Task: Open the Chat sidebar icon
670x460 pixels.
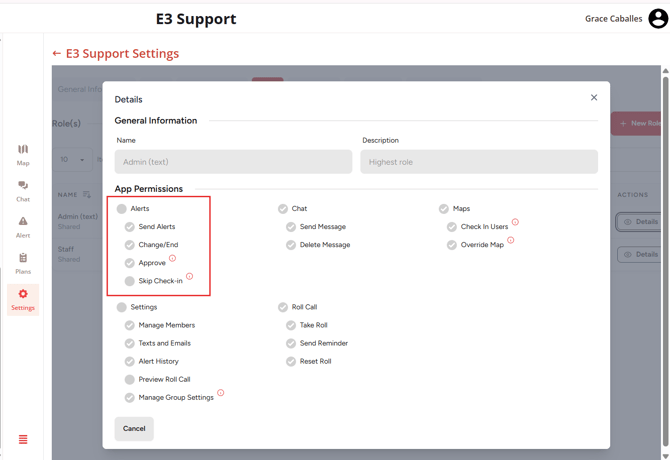Action: [22, 189]
